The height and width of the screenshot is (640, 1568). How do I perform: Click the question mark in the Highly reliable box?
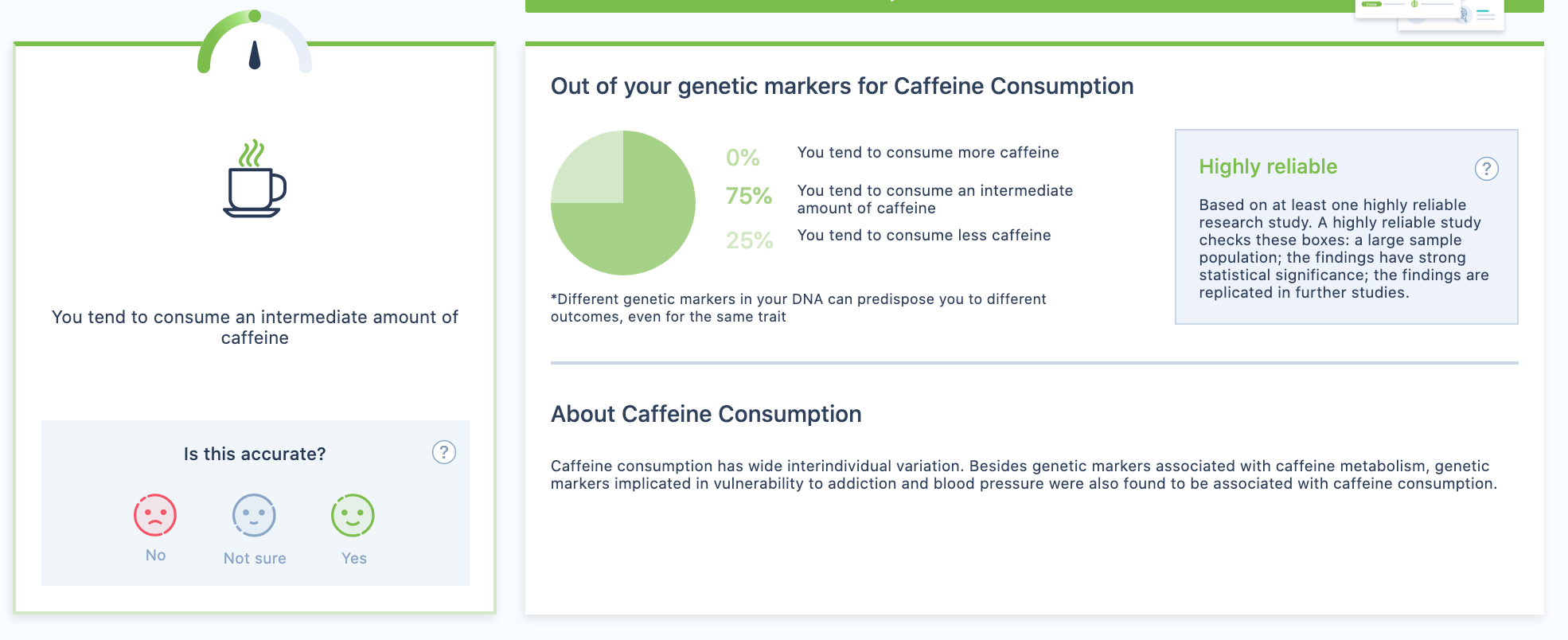pos(1485,168)
